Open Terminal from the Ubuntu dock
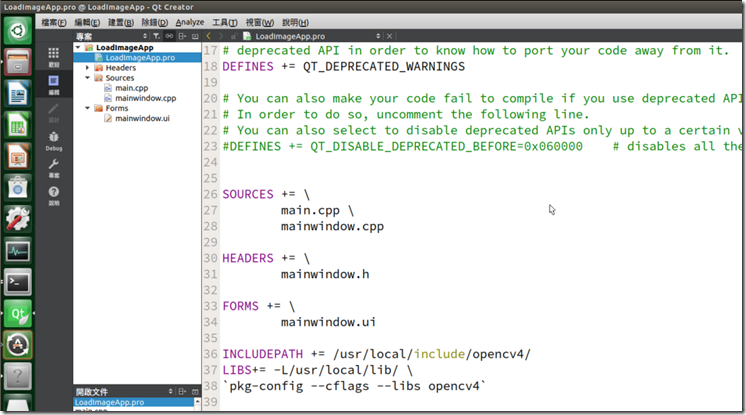 (x=18, y=282)
